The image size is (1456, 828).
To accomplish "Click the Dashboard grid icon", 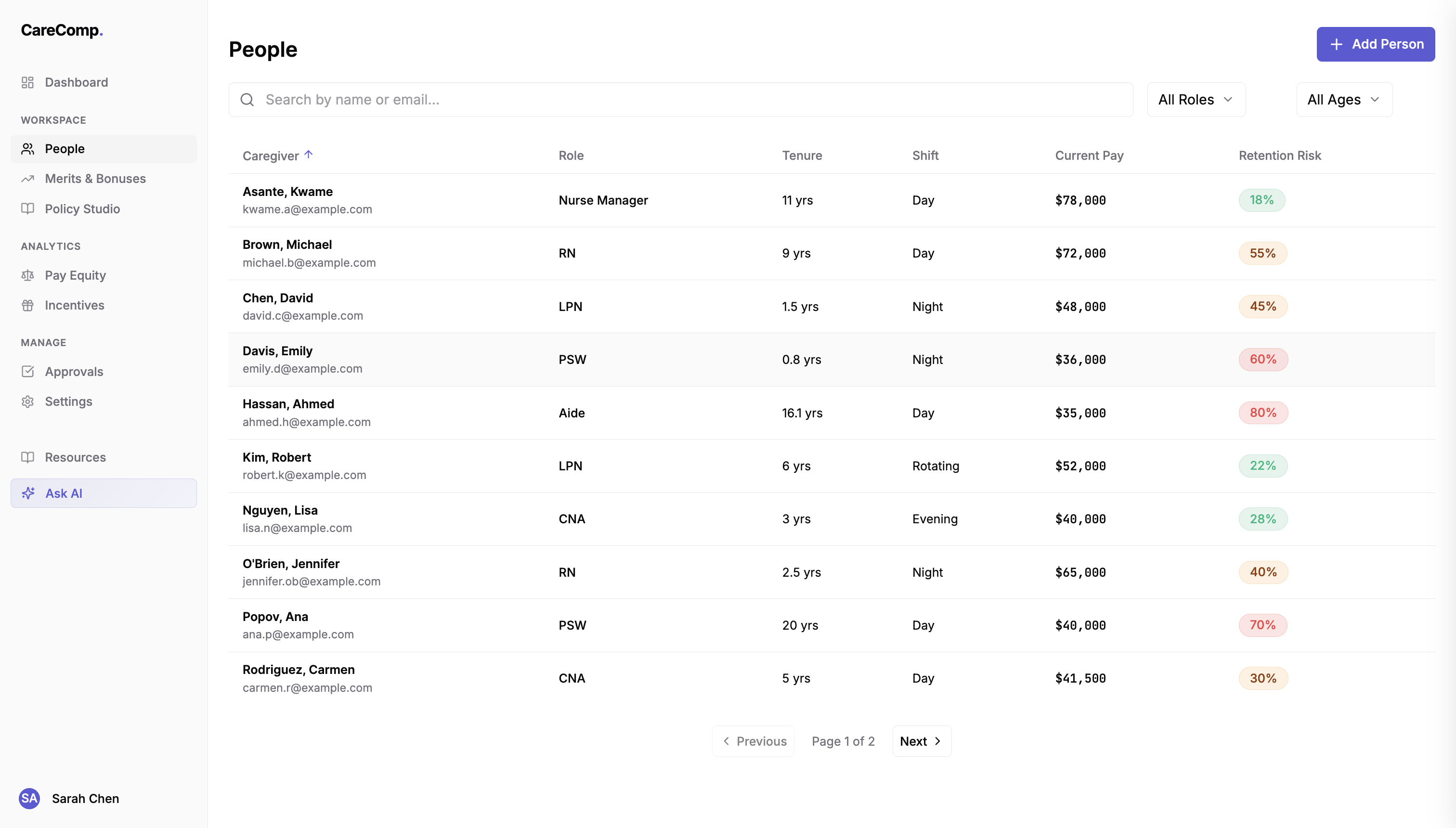I will coord(27,82).
